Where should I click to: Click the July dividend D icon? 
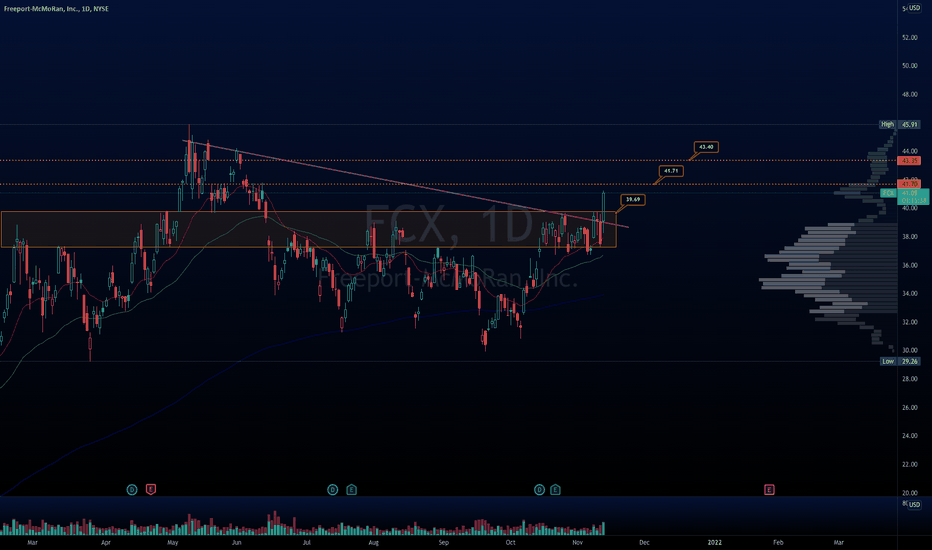(332, 490)
